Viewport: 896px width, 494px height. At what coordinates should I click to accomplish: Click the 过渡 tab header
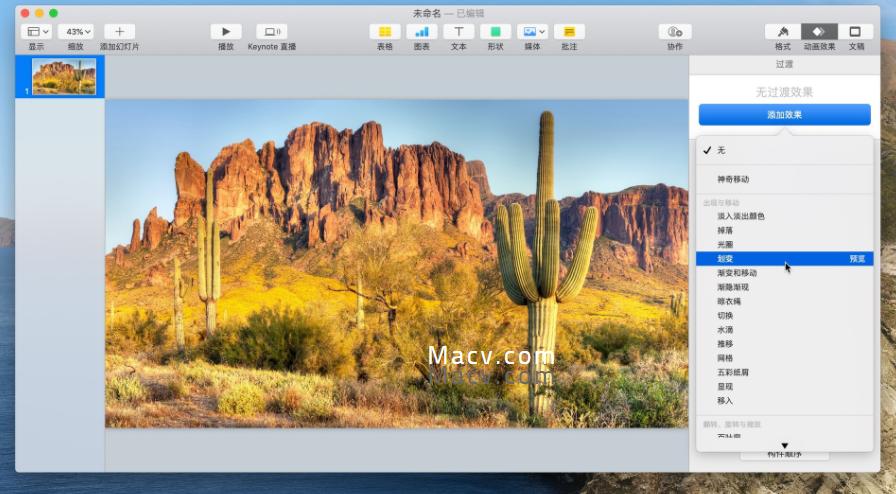[x=784, y=65]
